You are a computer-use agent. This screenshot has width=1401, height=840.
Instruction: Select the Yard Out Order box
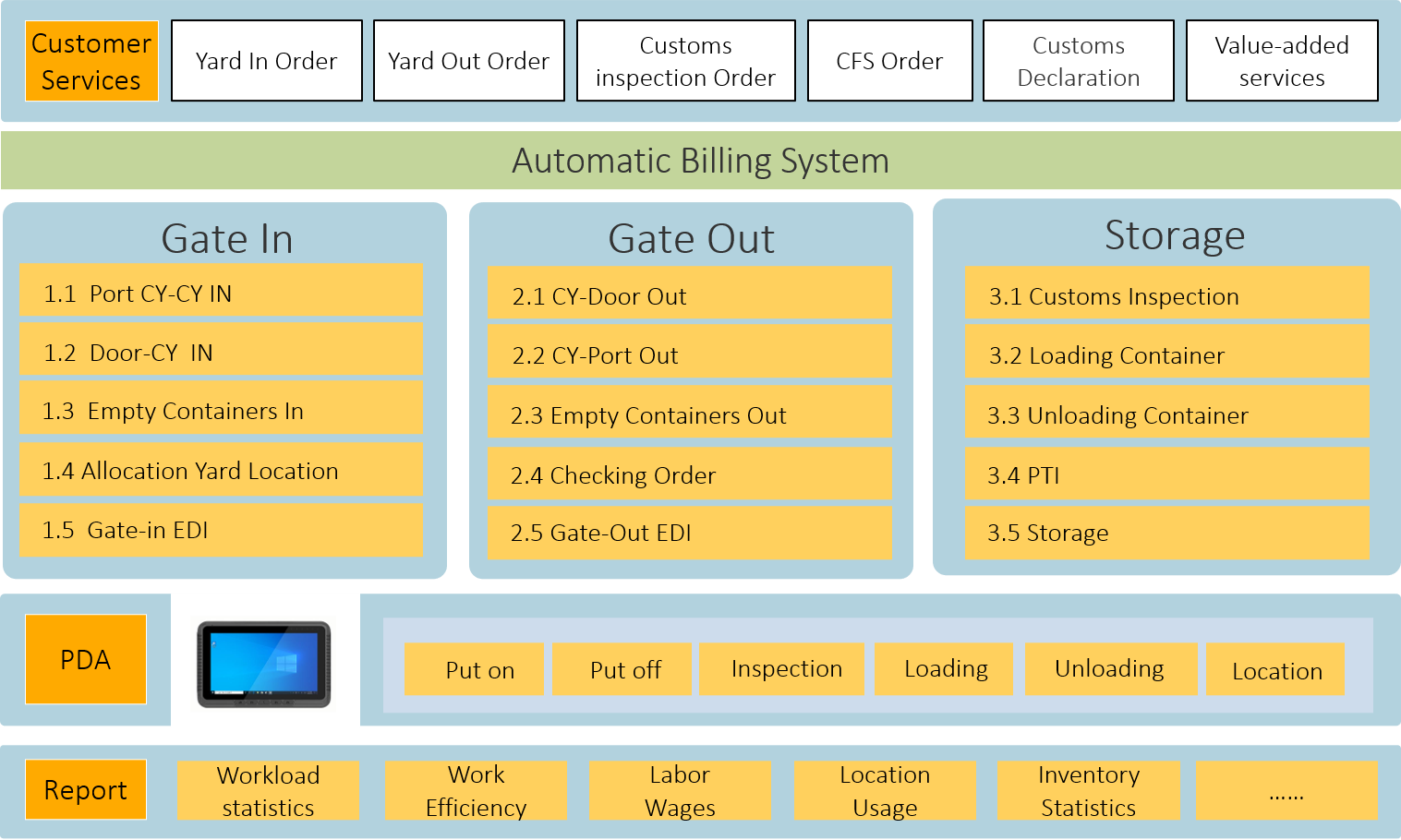point(468,61)
